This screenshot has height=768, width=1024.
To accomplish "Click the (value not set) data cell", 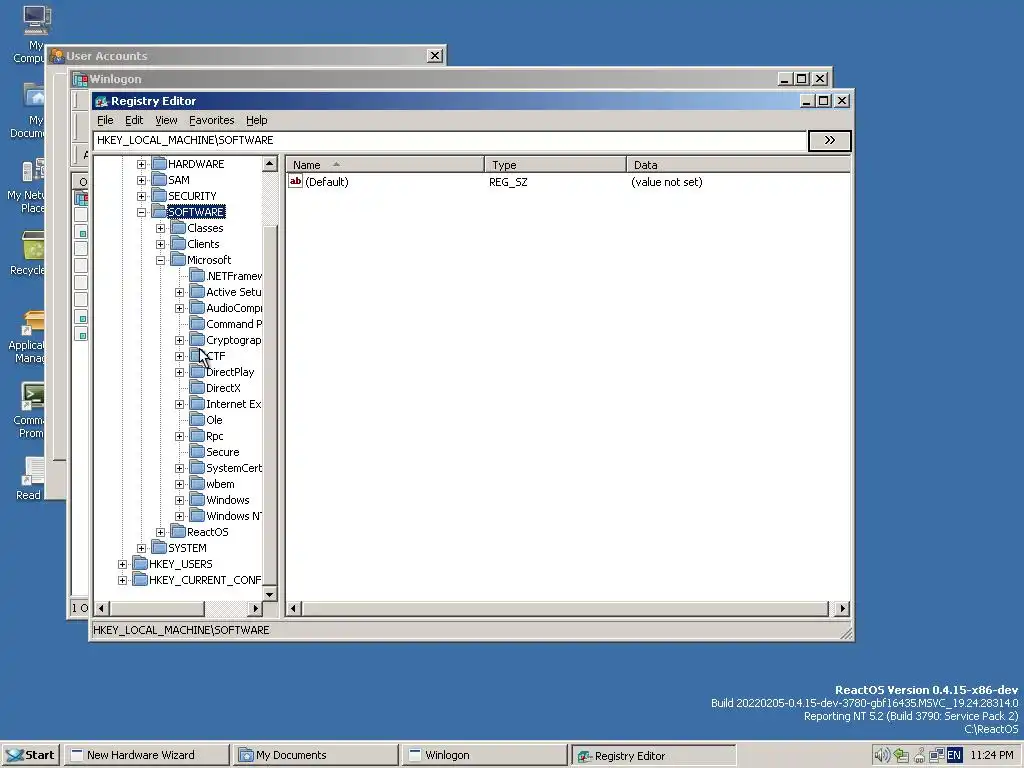I will [x=667, y=182].
